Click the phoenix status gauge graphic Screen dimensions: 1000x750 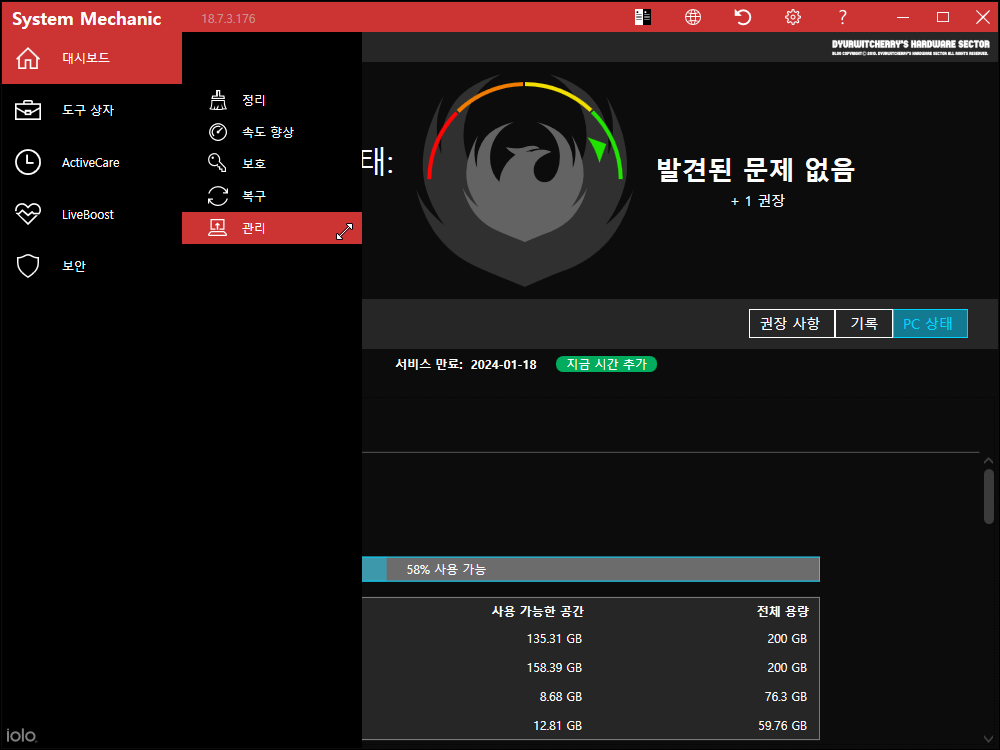click(525, 180)
